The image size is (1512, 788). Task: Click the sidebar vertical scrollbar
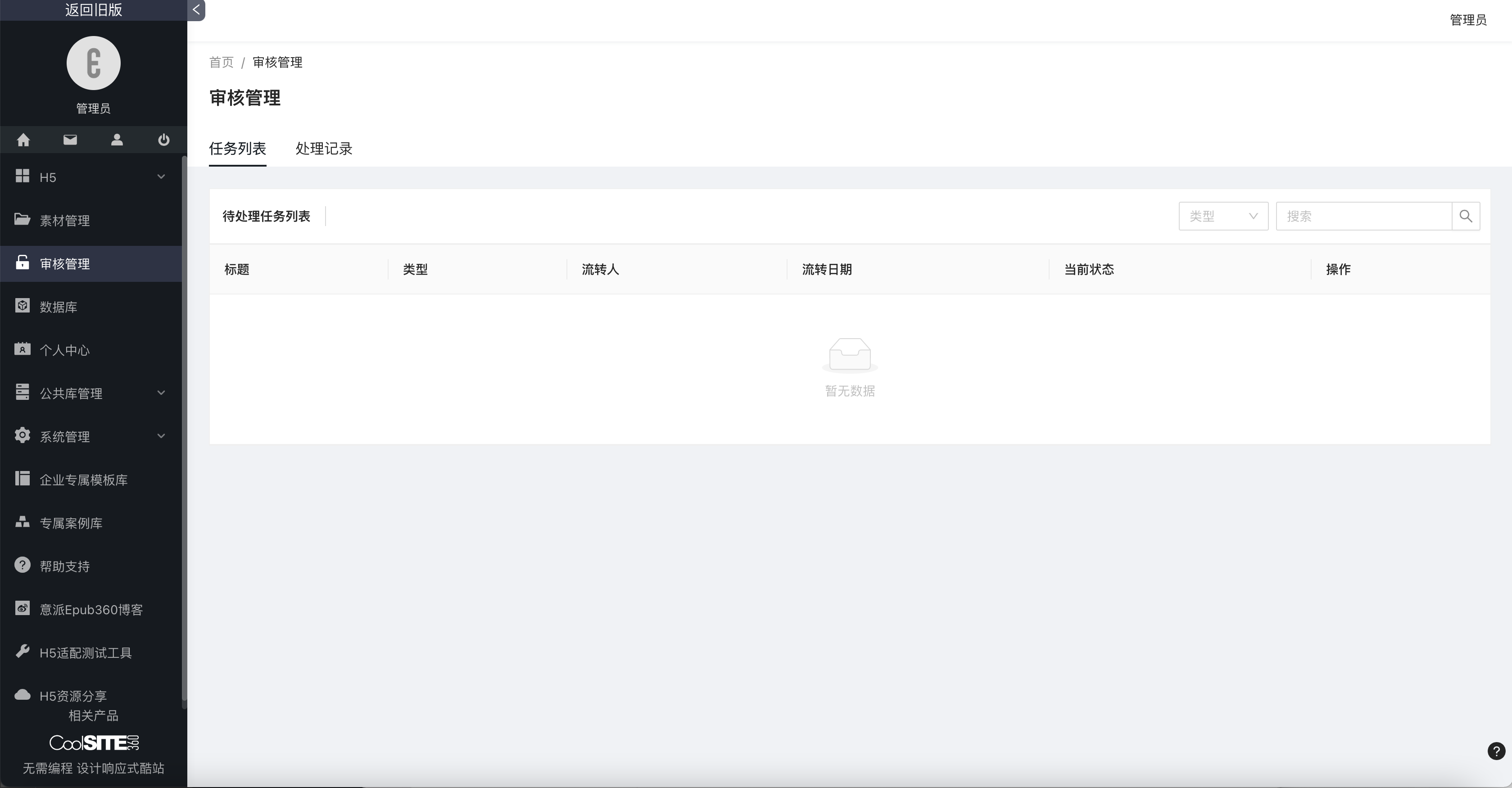click(184, 429)
